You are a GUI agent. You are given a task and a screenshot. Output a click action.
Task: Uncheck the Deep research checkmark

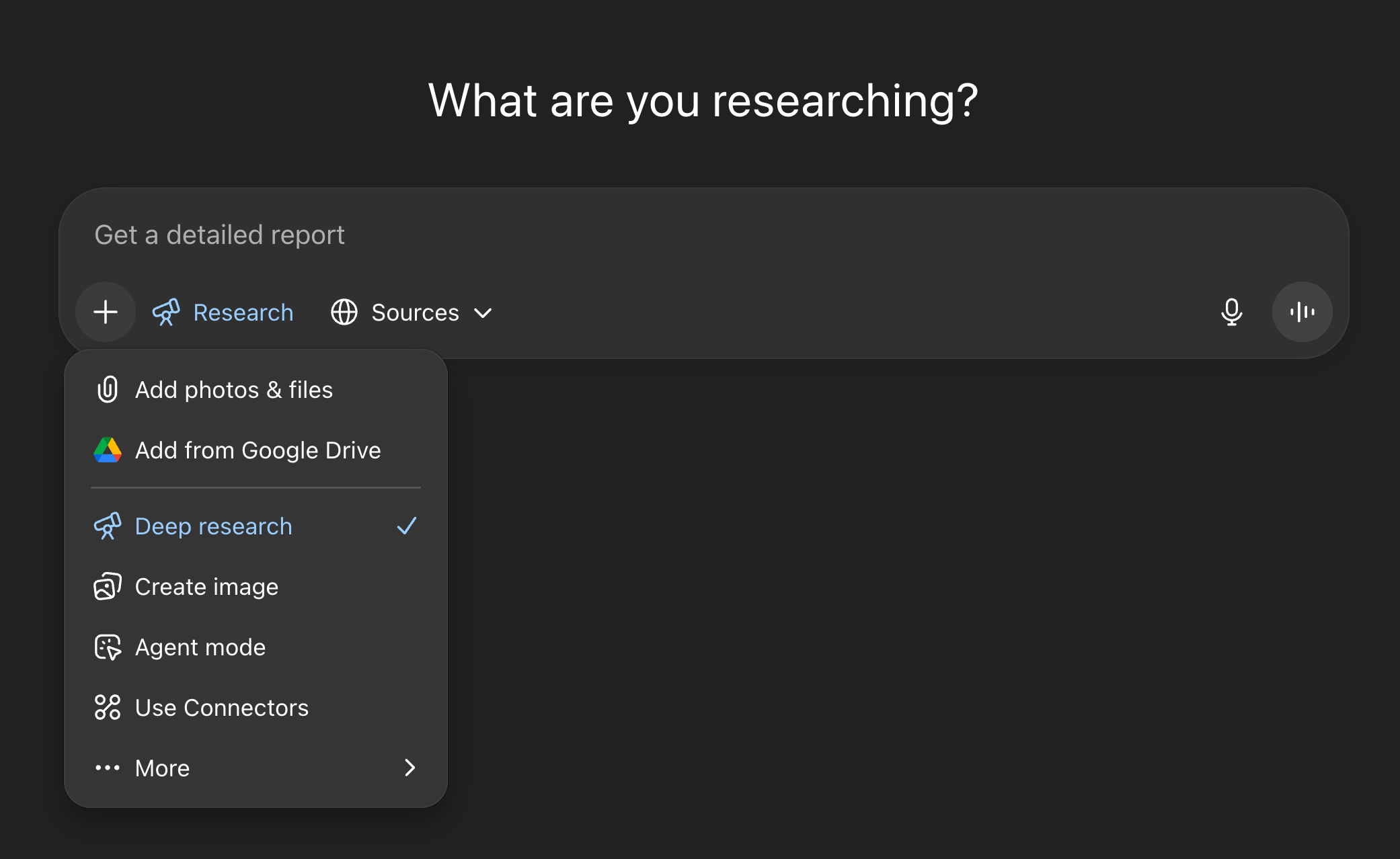(407, 526)
